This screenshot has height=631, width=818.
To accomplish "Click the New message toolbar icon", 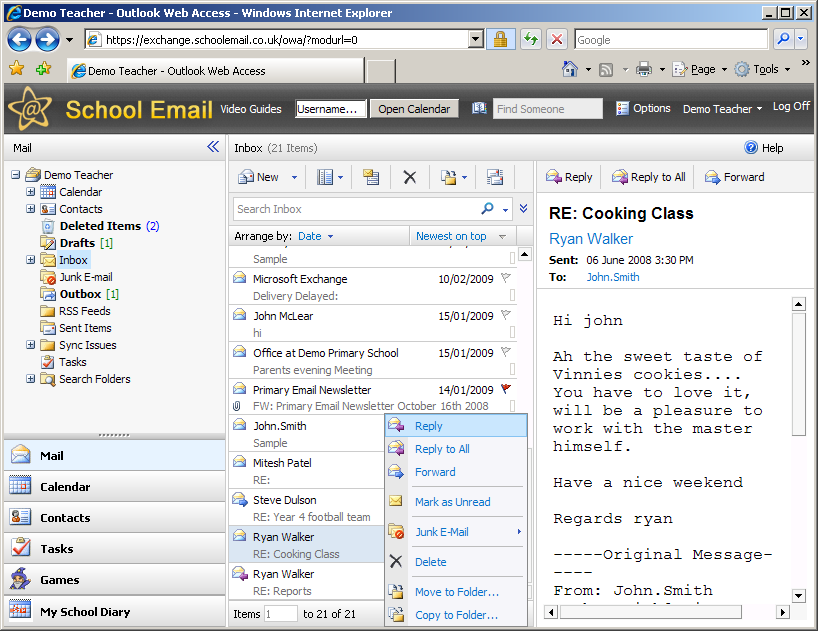I will [246, 177].
